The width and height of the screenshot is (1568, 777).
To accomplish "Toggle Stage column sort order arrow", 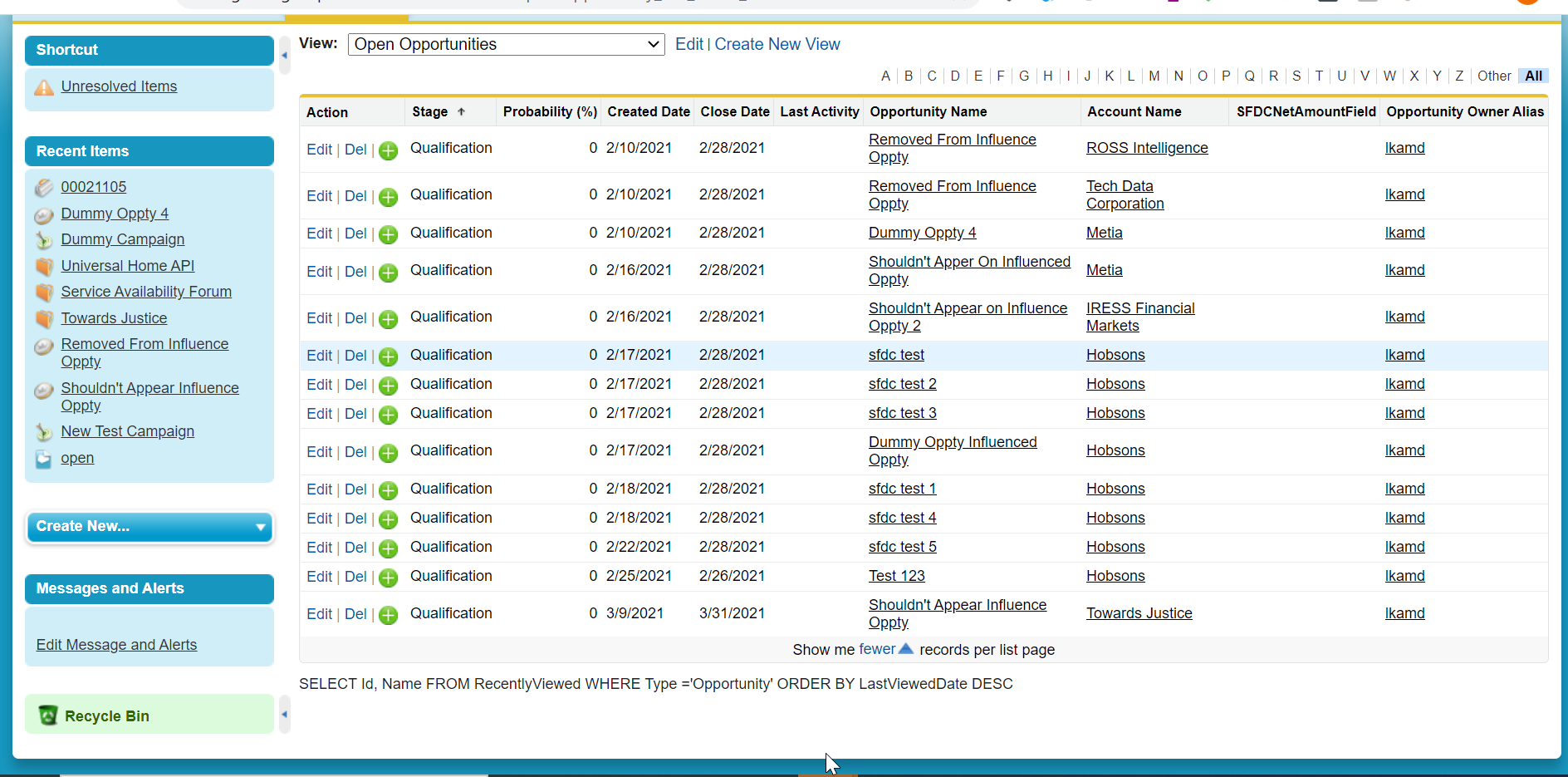I will point(461,112).
